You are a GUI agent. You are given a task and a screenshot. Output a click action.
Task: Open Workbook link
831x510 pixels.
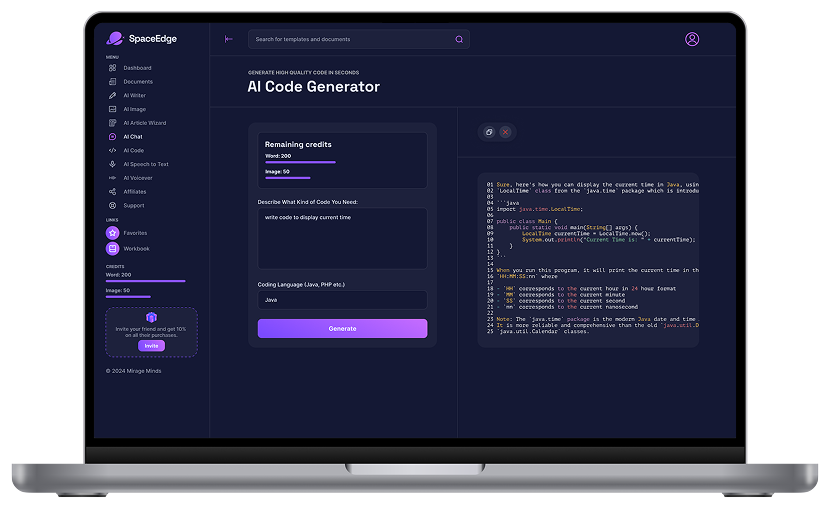tap(136, 249)
